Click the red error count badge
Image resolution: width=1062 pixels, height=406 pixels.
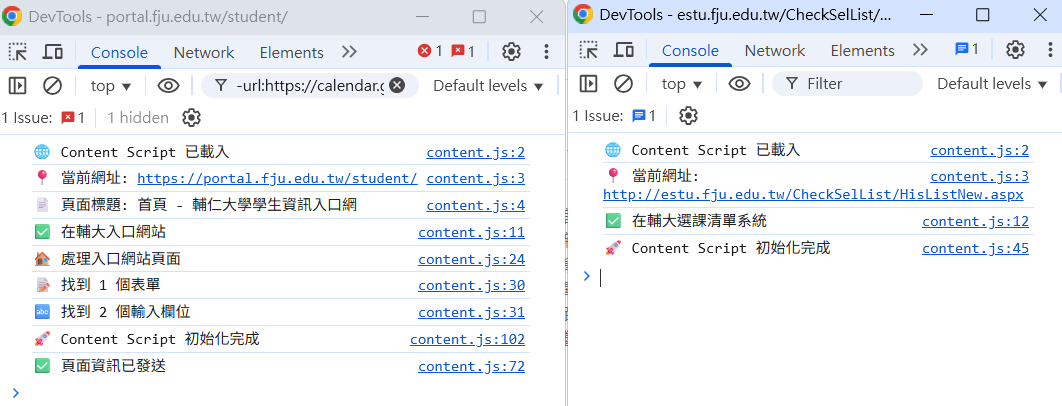(430, 52)
